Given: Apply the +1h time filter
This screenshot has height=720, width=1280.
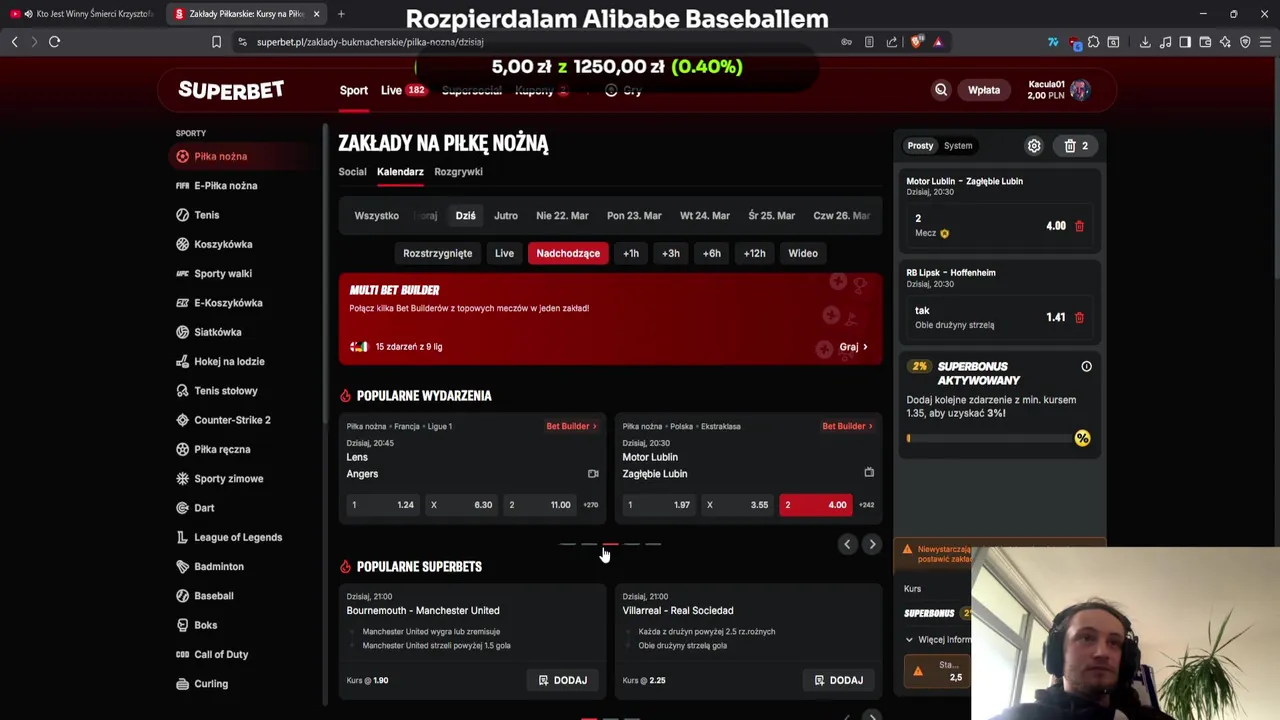Looking at the screenshot, I should 631,253.
